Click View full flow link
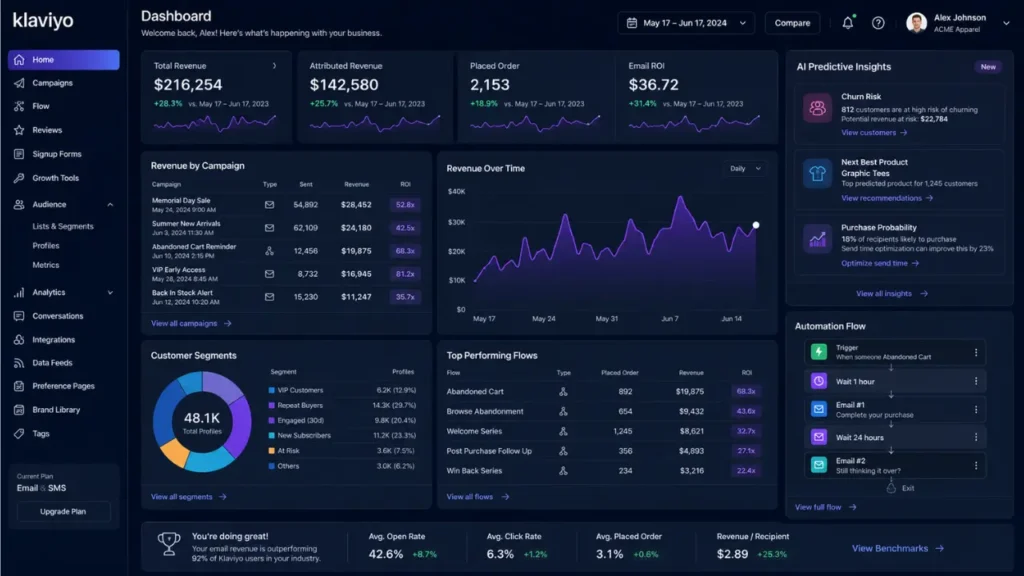 [825, 507]
